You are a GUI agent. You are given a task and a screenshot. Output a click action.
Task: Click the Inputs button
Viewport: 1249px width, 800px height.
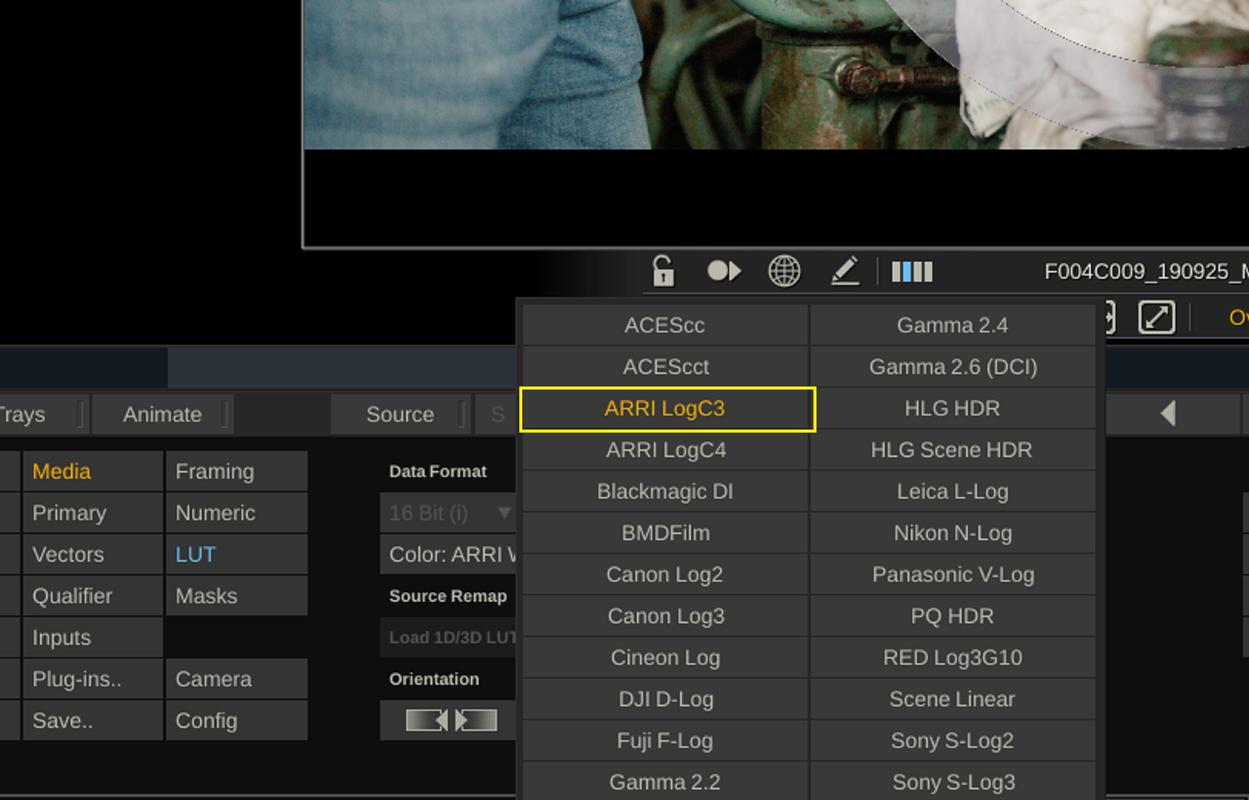pos(92,637)
